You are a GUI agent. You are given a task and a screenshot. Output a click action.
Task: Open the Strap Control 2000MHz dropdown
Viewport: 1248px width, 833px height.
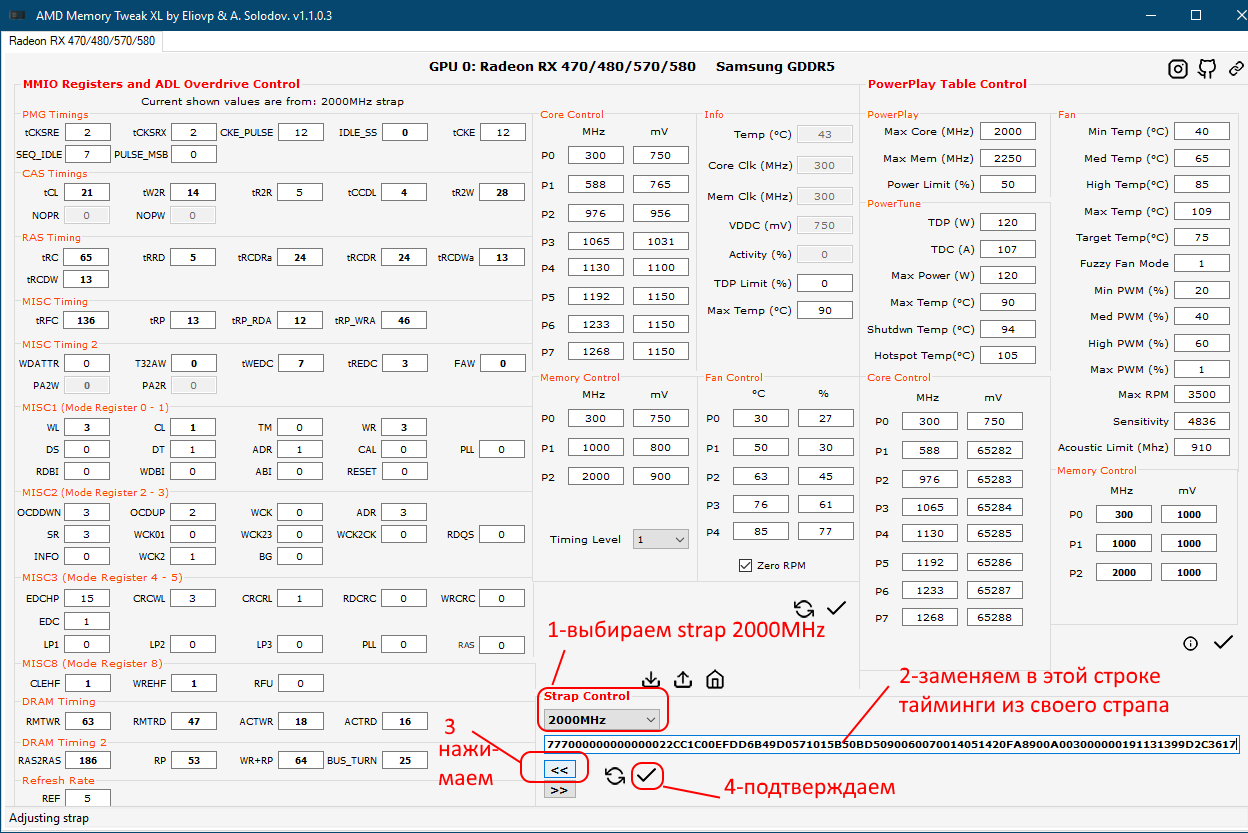pyautogui.click(x=603, y=719)
